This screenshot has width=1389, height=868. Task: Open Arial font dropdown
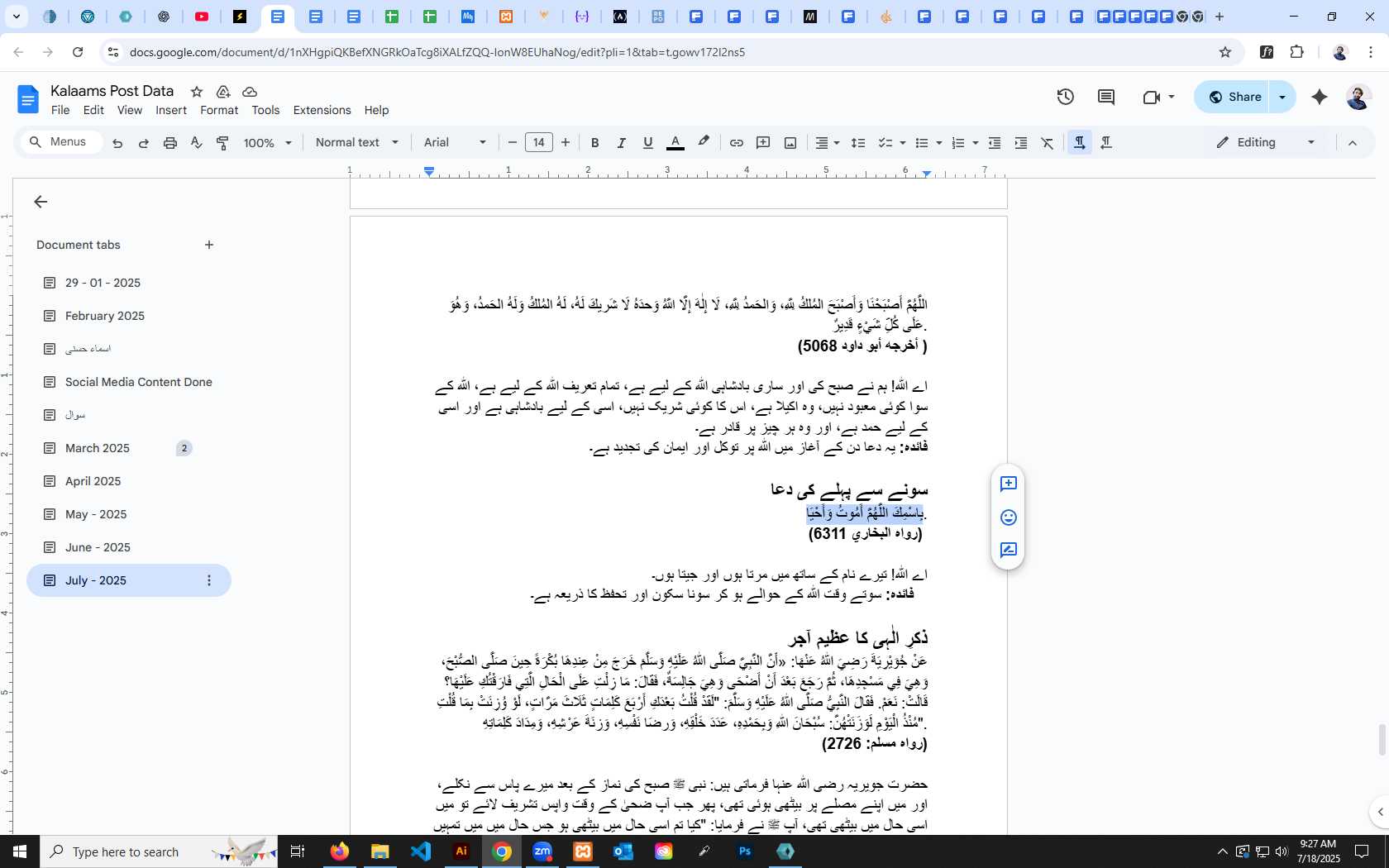pyautogui.click(x=456, y=143)
